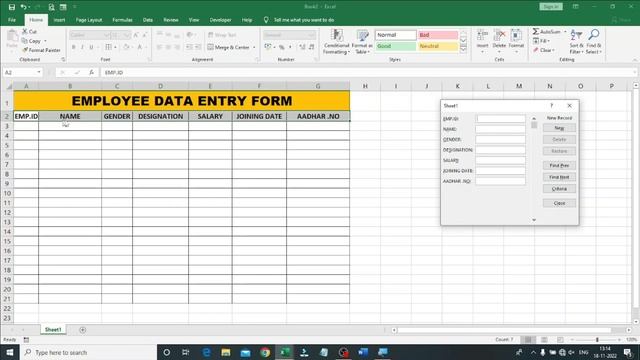This screenshot has height=360, width=640.
Task: Click the Insert Function fx icon
Action: 91,72
